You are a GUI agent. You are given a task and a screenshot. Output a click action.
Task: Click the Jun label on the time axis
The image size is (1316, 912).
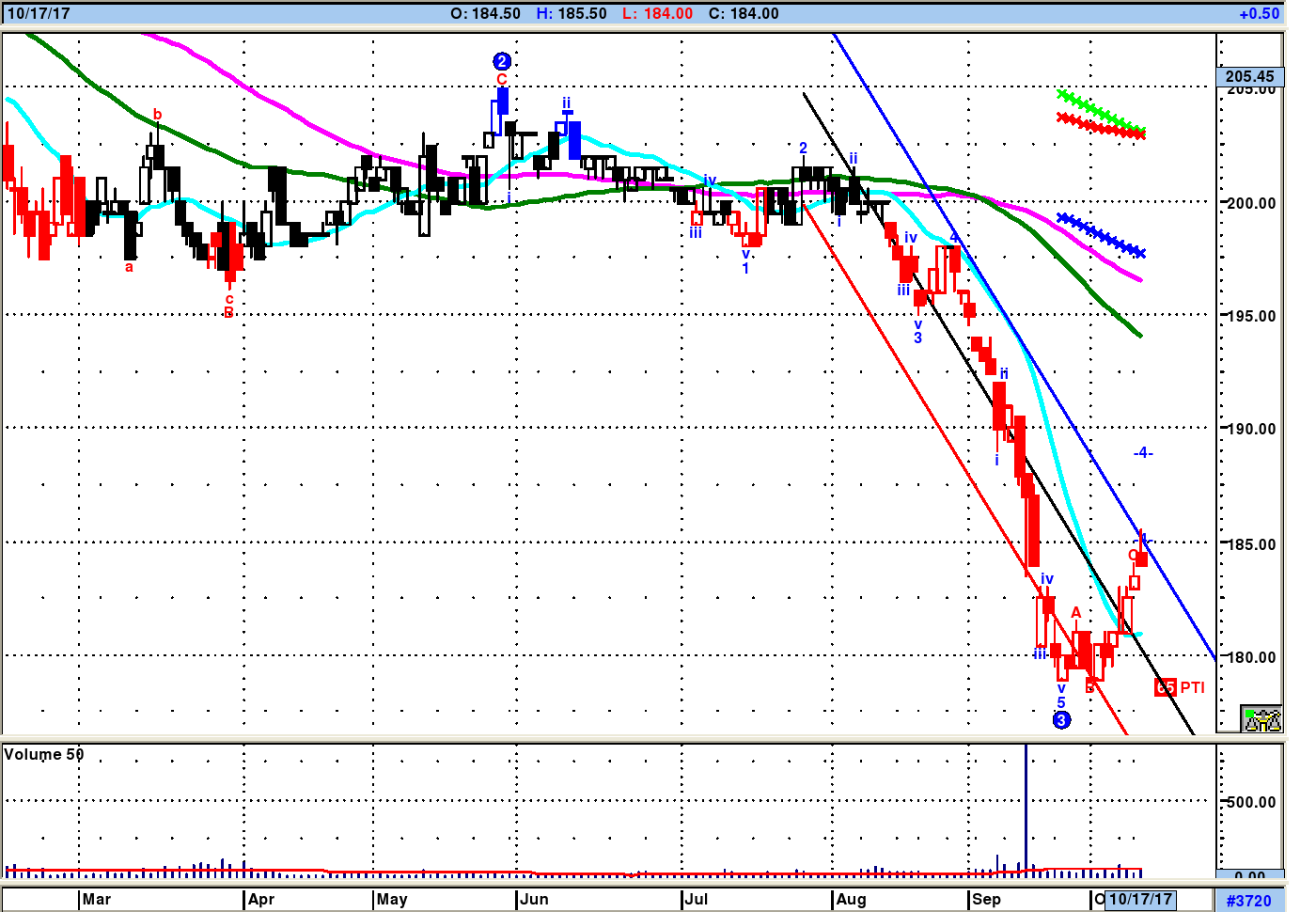[x=534, y=899]
